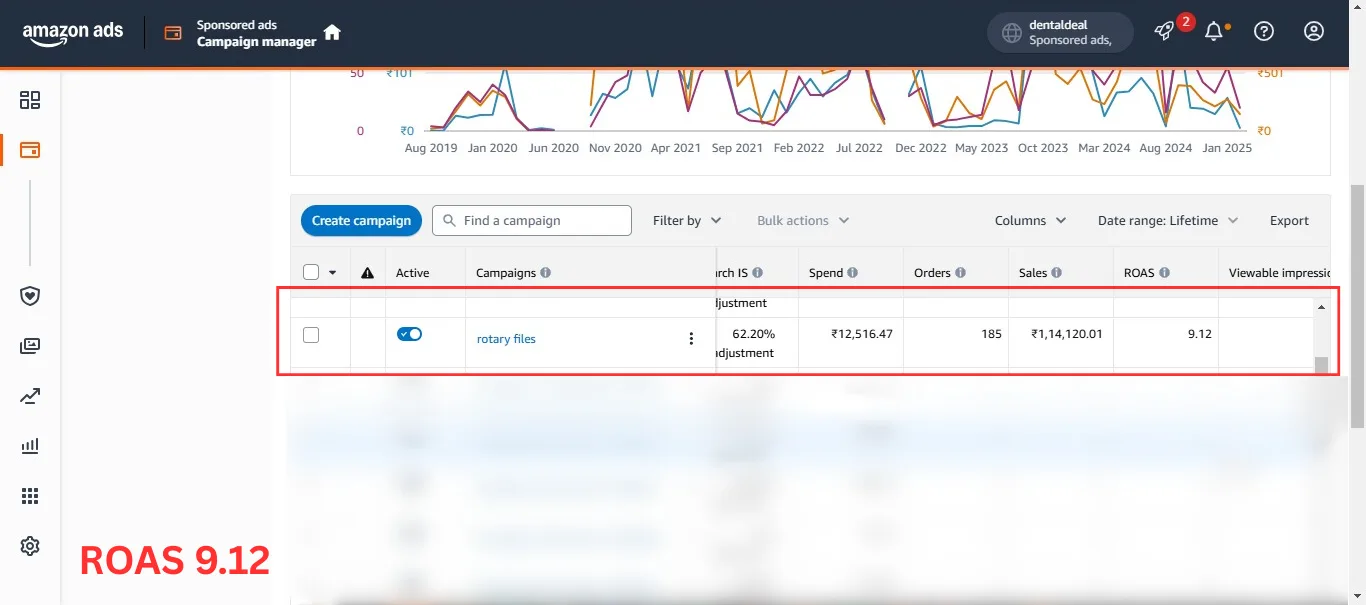
Task: Open the arrow next to the select-all checkbox
Action: coord(332,273)
